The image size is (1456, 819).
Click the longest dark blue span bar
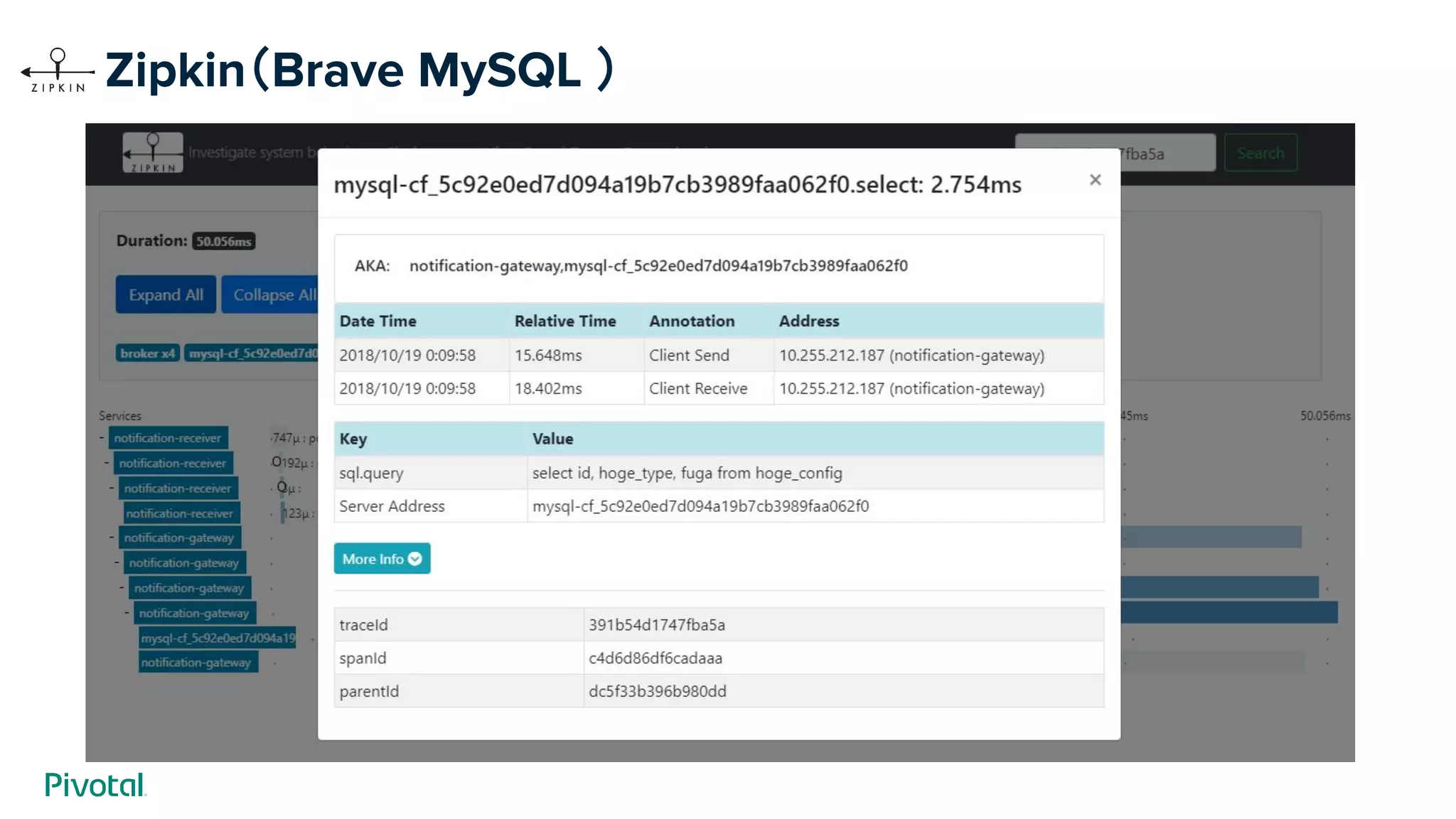[x=1229, y=612]
